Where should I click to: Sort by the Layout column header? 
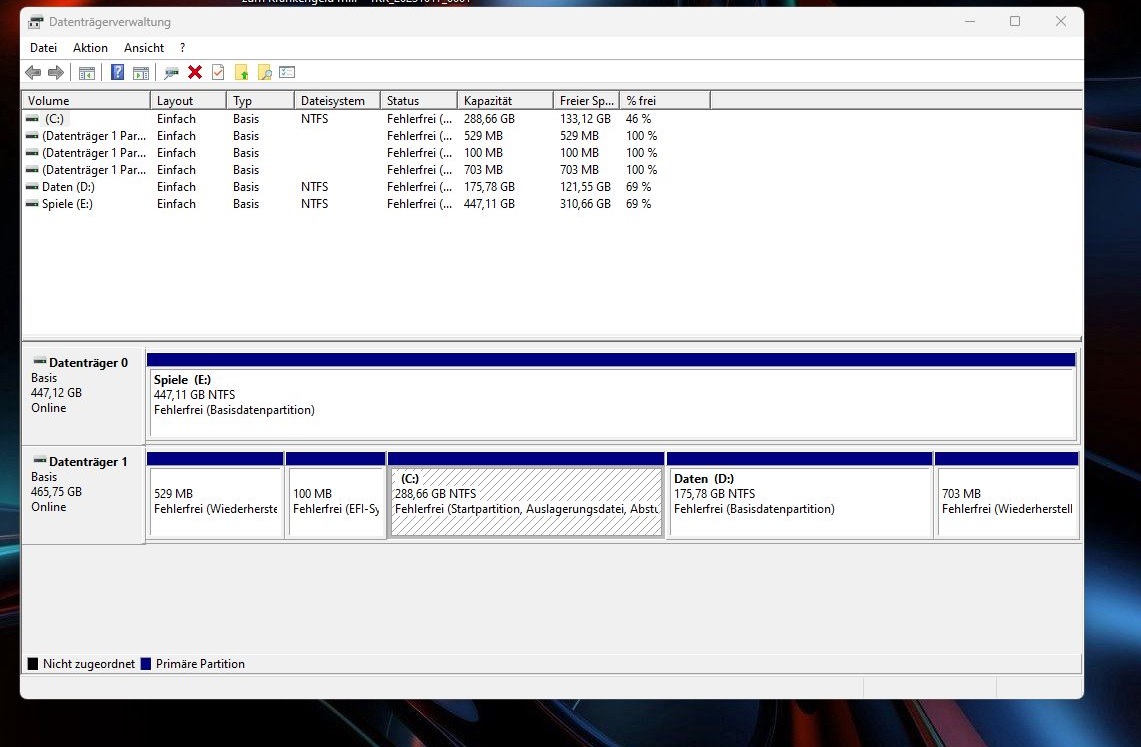pyautogui.click(x=188, y=100)
